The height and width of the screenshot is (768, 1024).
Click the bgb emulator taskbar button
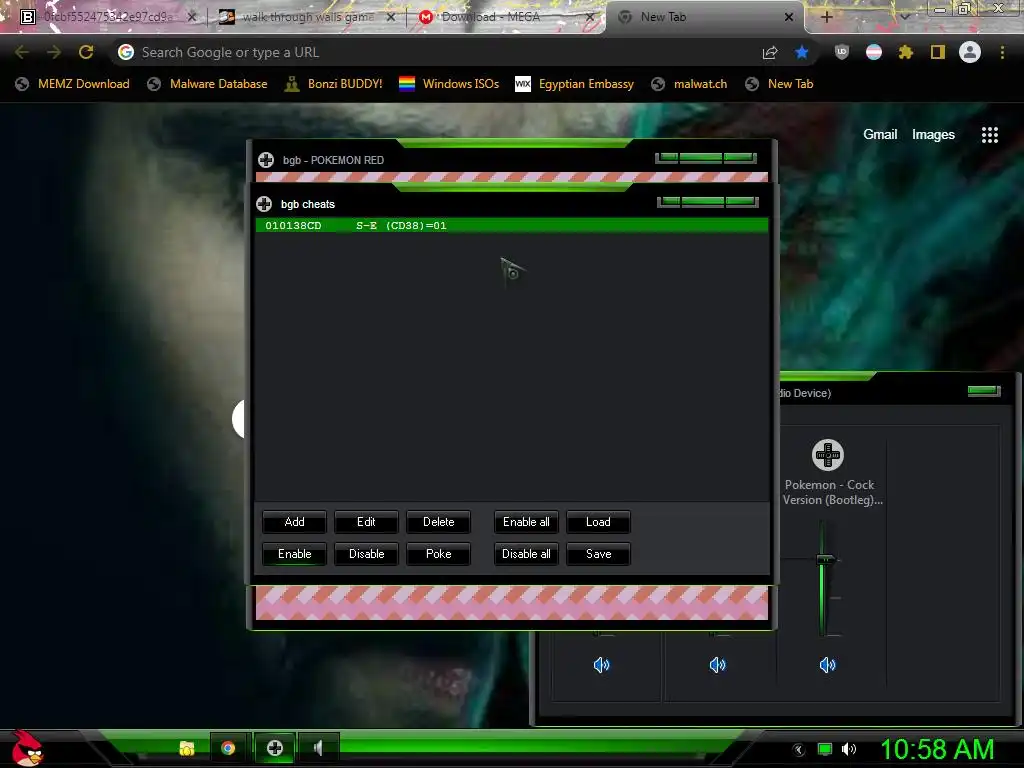click(275, 748)
